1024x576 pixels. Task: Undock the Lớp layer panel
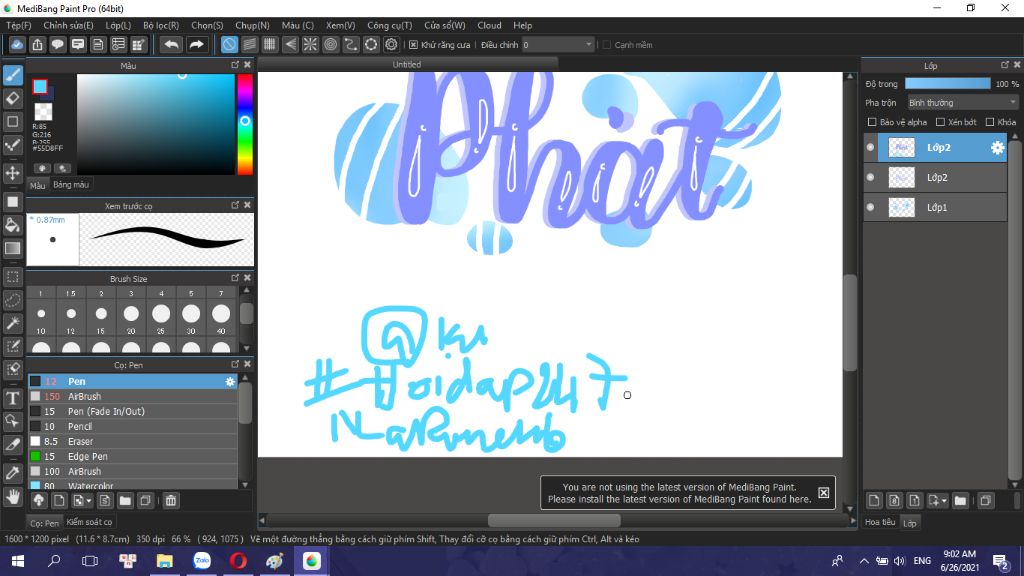1004,65
